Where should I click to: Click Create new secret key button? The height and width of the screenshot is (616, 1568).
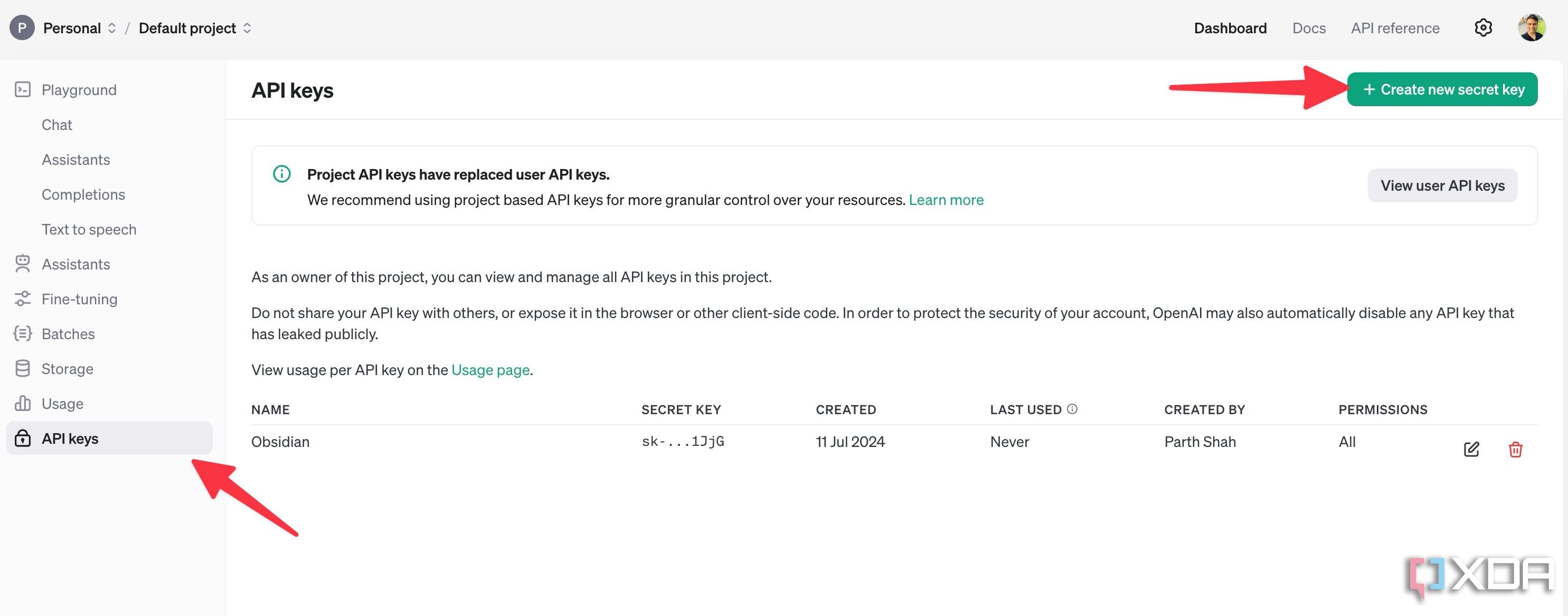1442,90
